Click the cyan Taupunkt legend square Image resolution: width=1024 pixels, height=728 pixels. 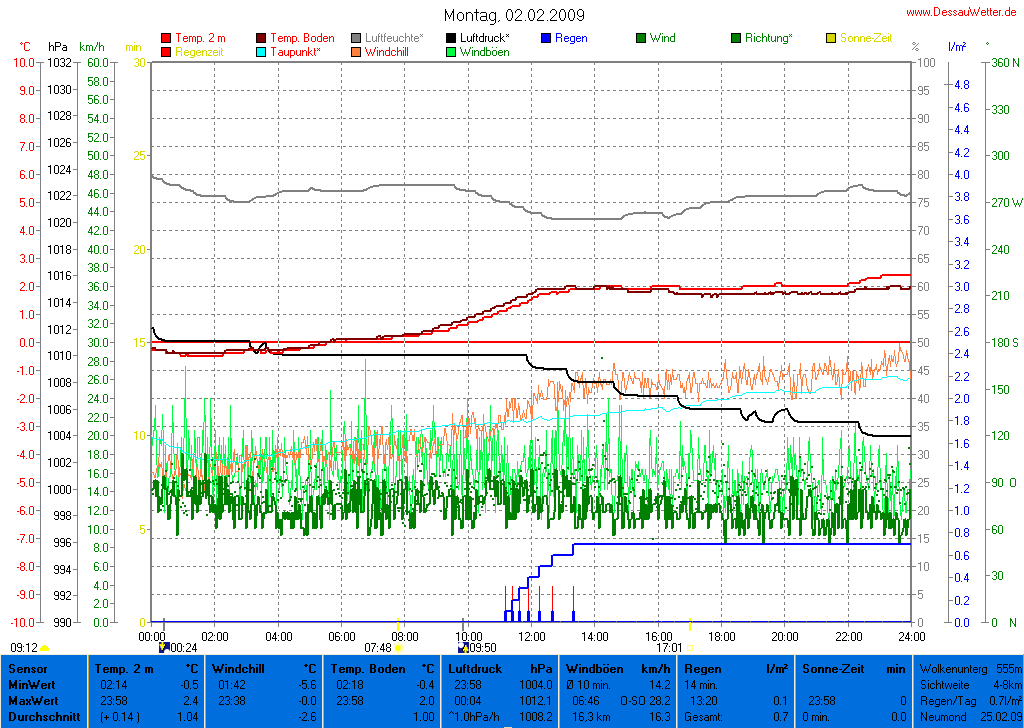(x=262, y=51)
